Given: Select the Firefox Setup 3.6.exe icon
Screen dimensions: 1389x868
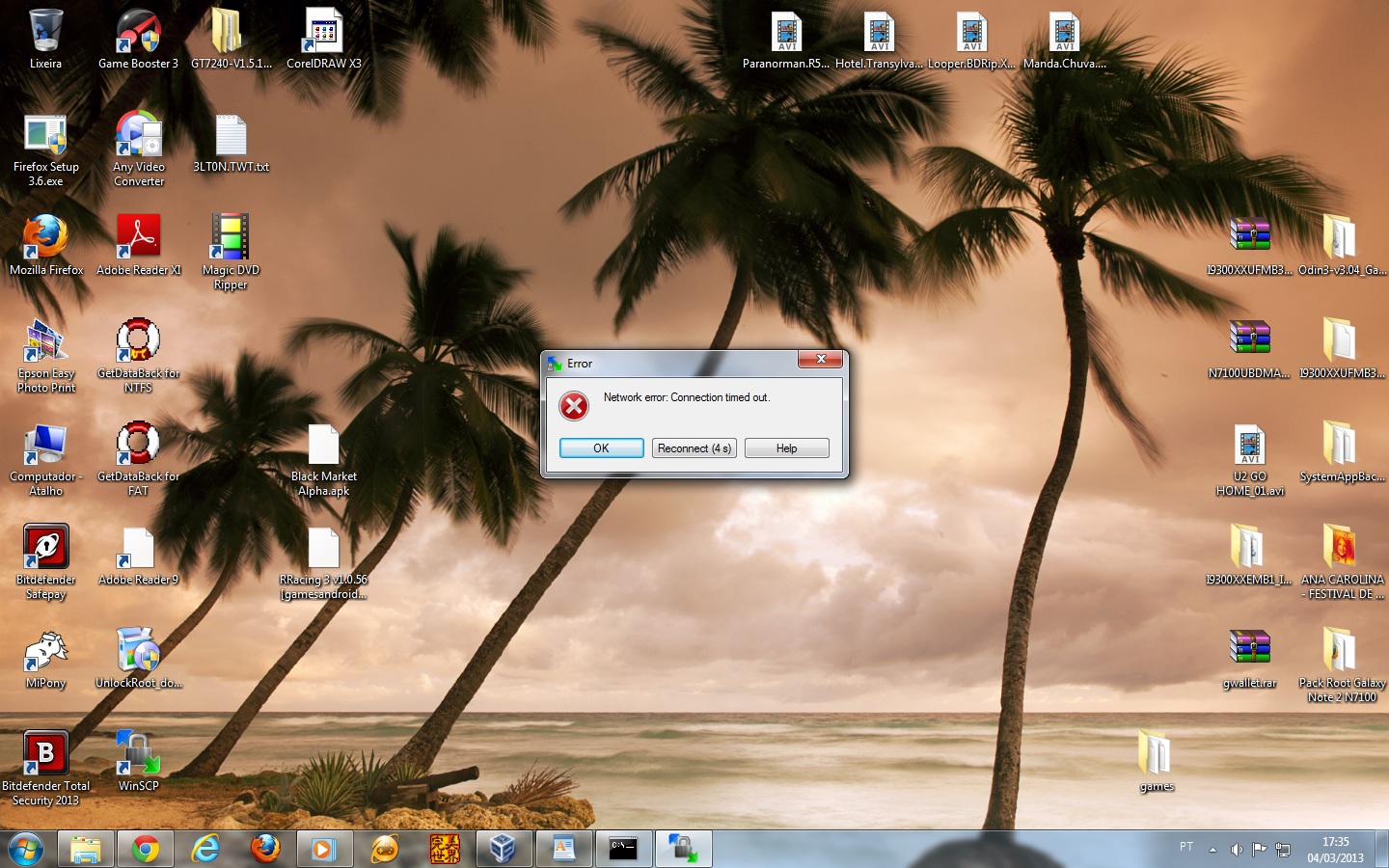Looking at the screenshot, I should point(45,149).
